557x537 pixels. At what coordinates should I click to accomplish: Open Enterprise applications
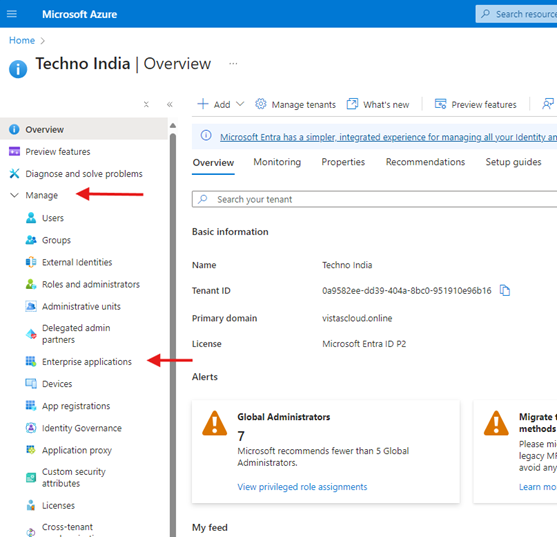pyautogui.click(x=87, y=362)
